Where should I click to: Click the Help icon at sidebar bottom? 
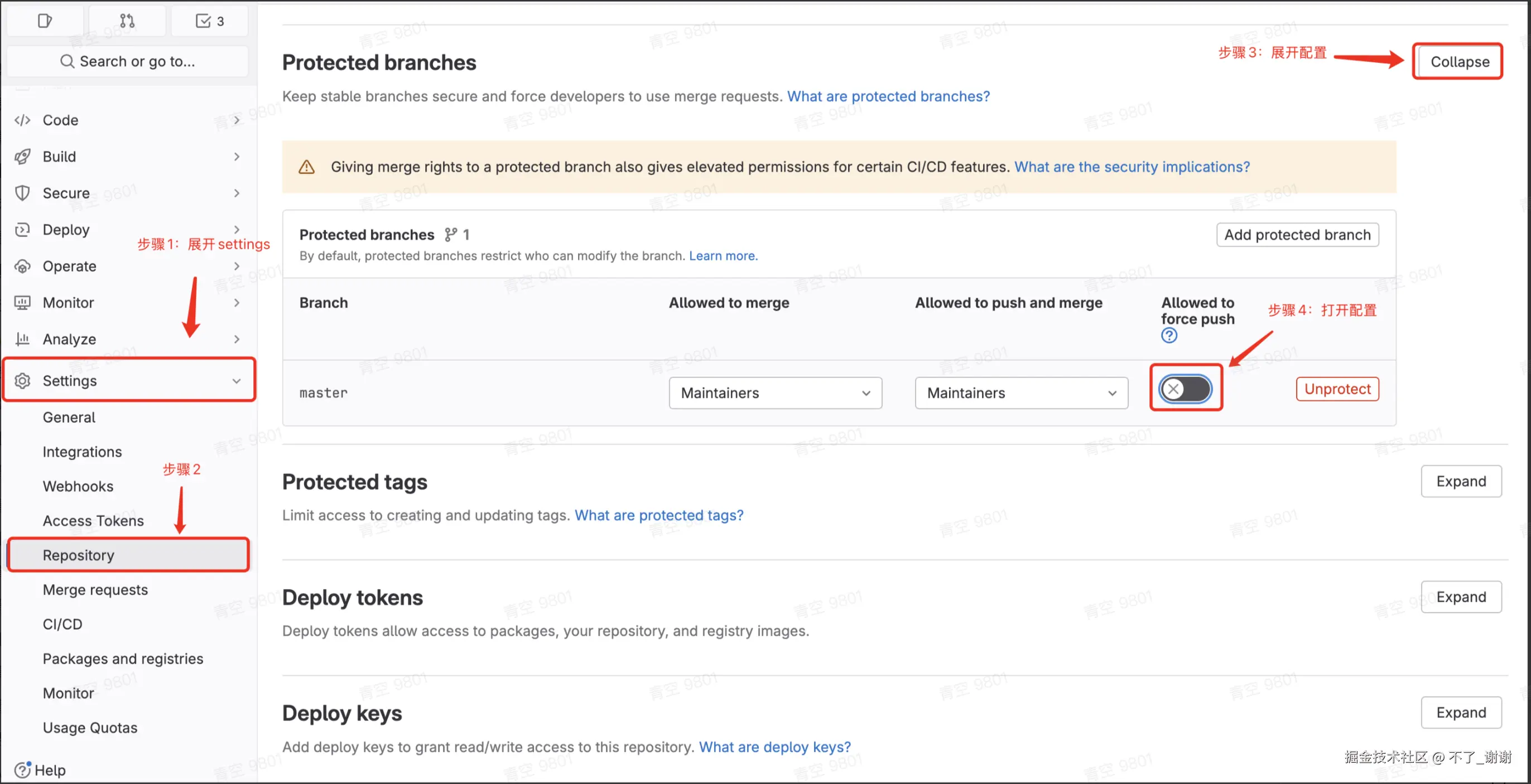[22, 770]
